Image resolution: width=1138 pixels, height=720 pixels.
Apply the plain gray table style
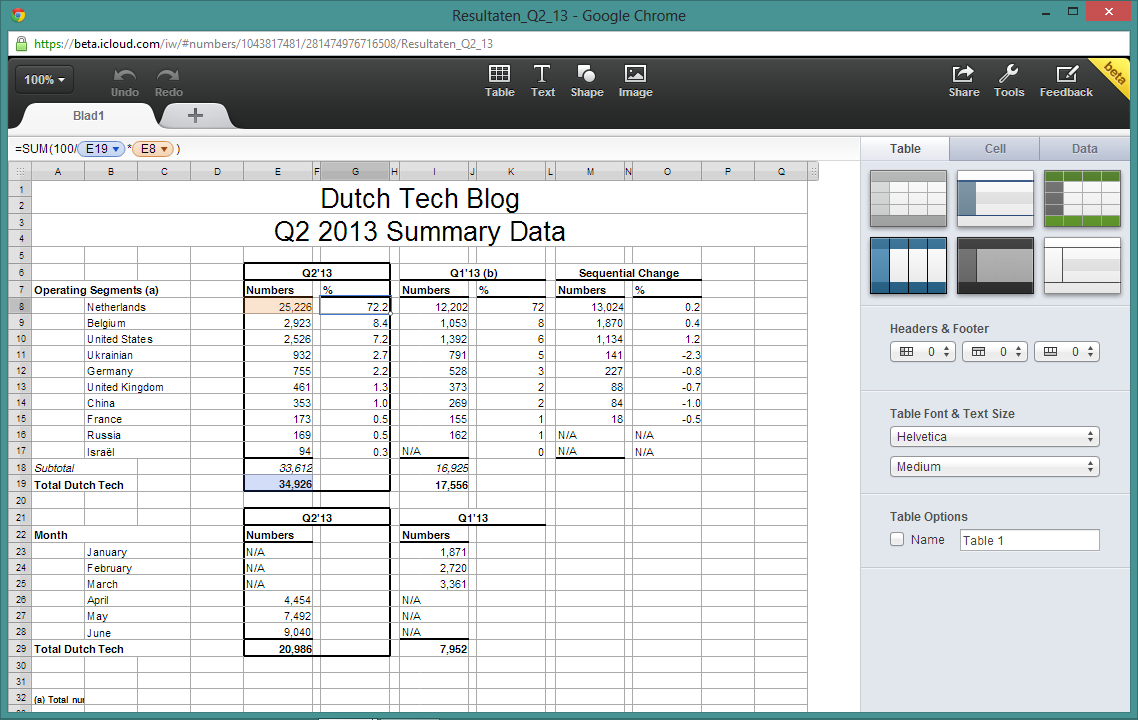click(x=908, y=199)
